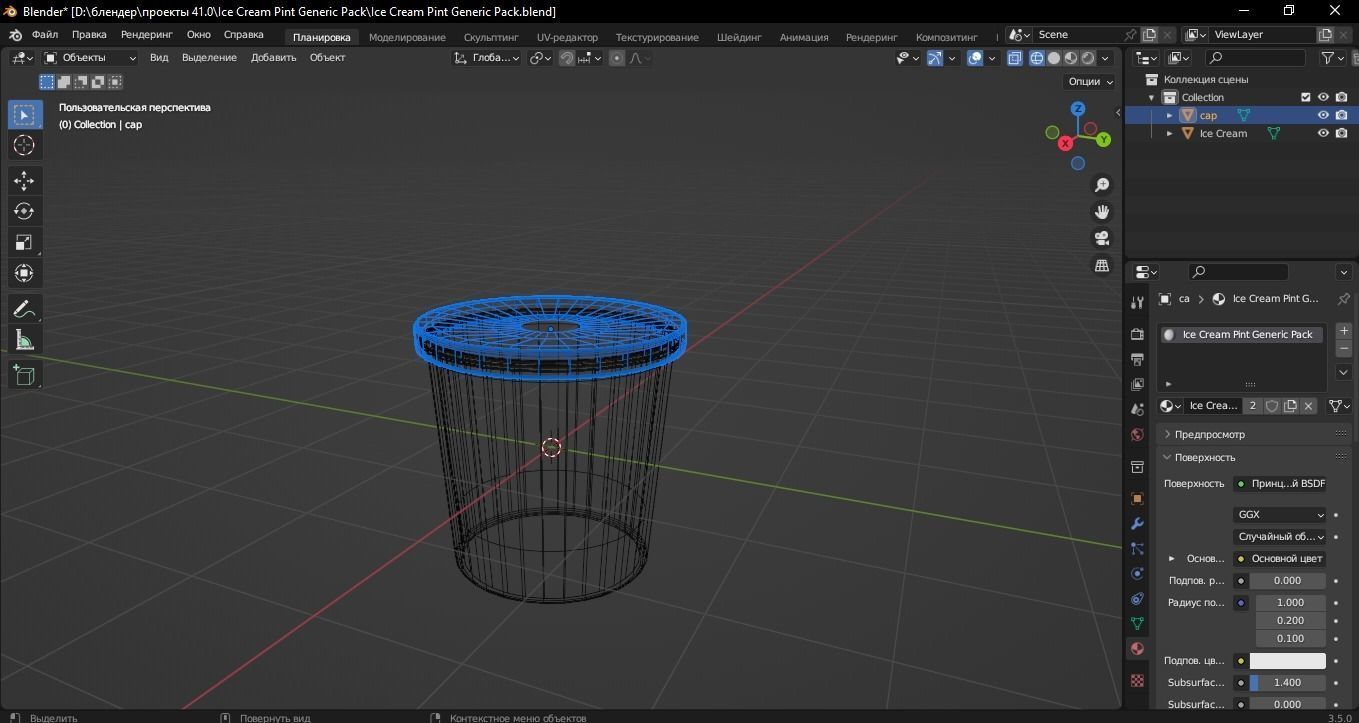
Task: Choose the Transform tool
Action: [x=24, y=273]
